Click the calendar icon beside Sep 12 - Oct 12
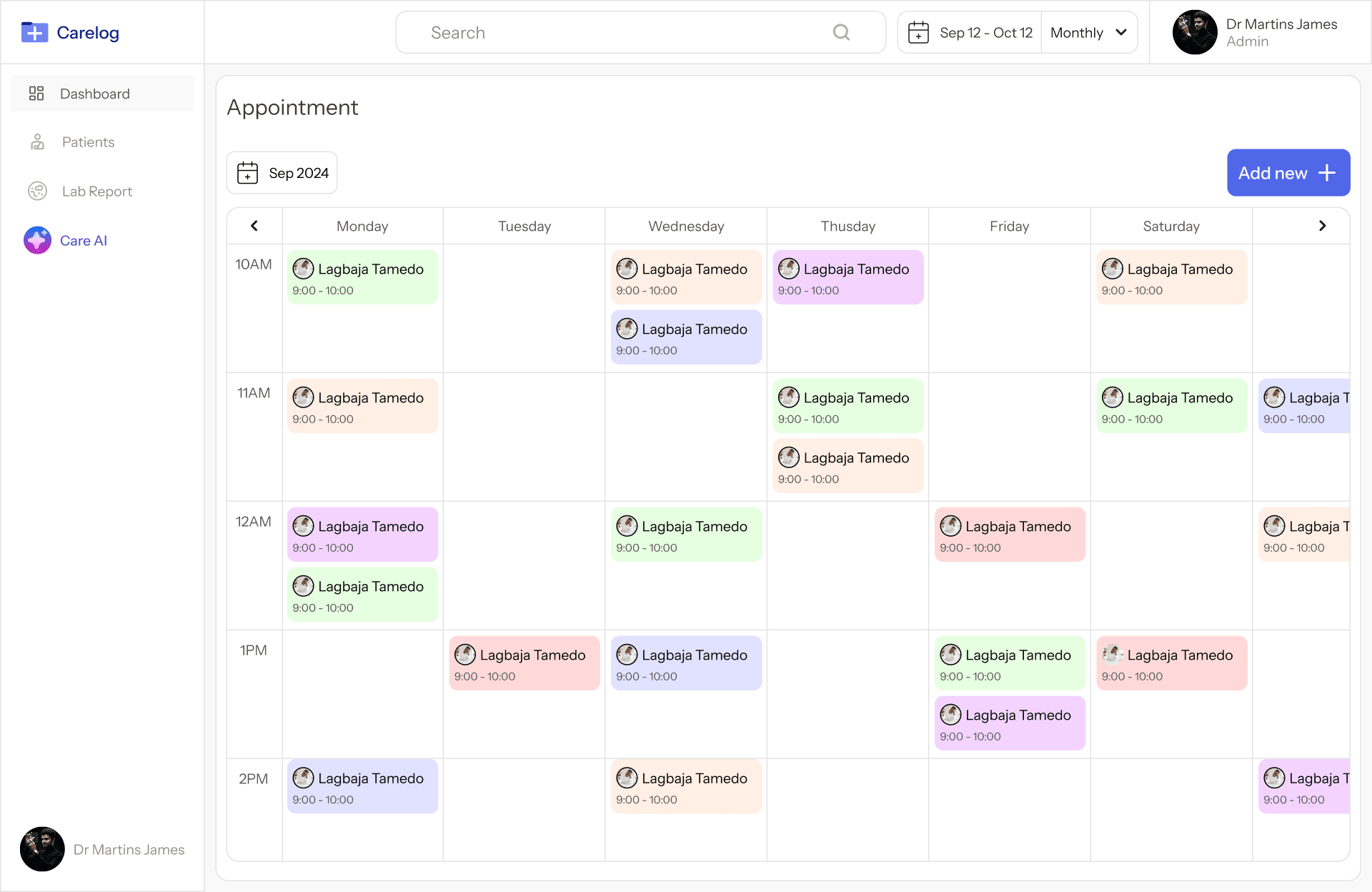Viewport: 1372px width, 892px height. click(x=918, y=33)
